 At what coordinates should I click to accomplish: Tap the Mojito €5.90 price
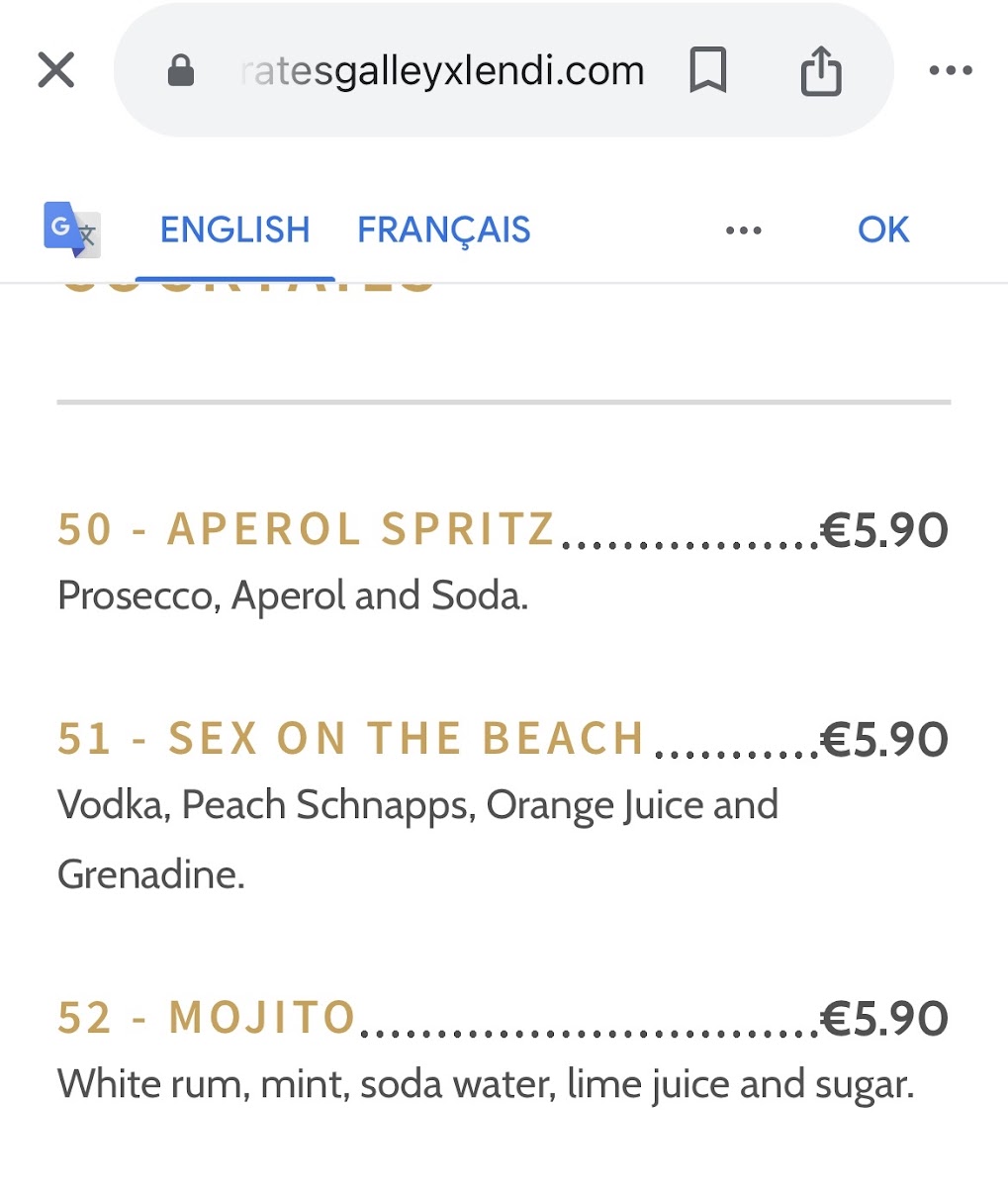tap(885, 1019)
